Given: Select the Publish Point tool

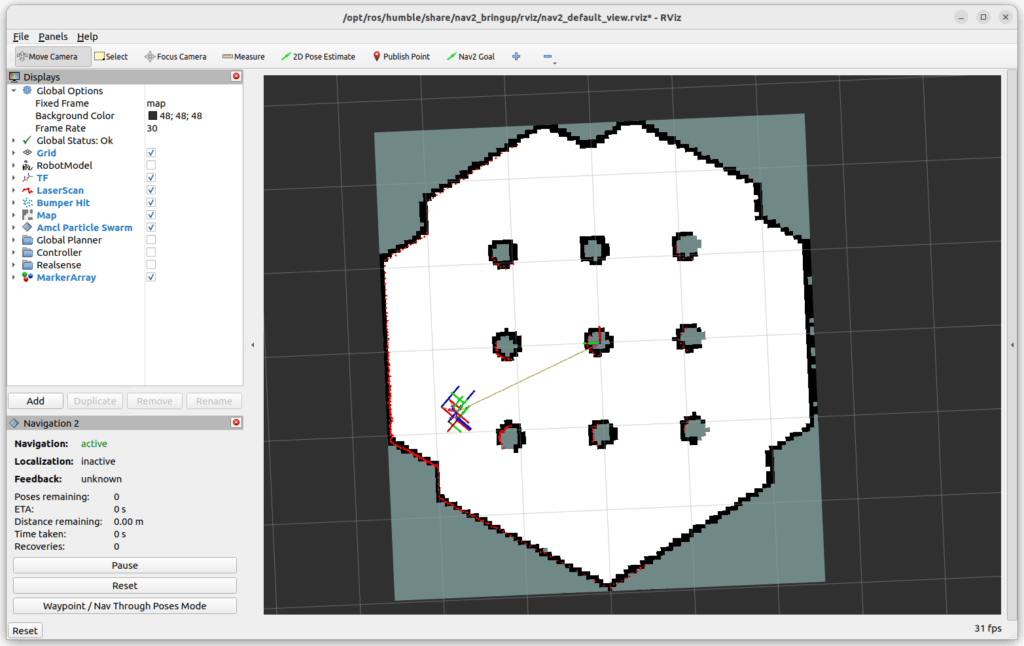Looking at the screenshot, I should coord(401,57).
